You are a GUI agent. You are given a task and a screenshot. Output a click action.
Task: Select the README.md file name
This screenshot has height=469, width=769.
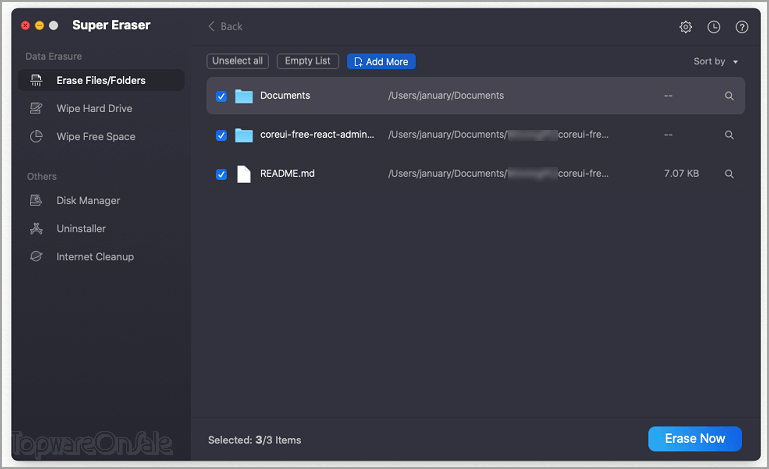click(x=287, y=174)
